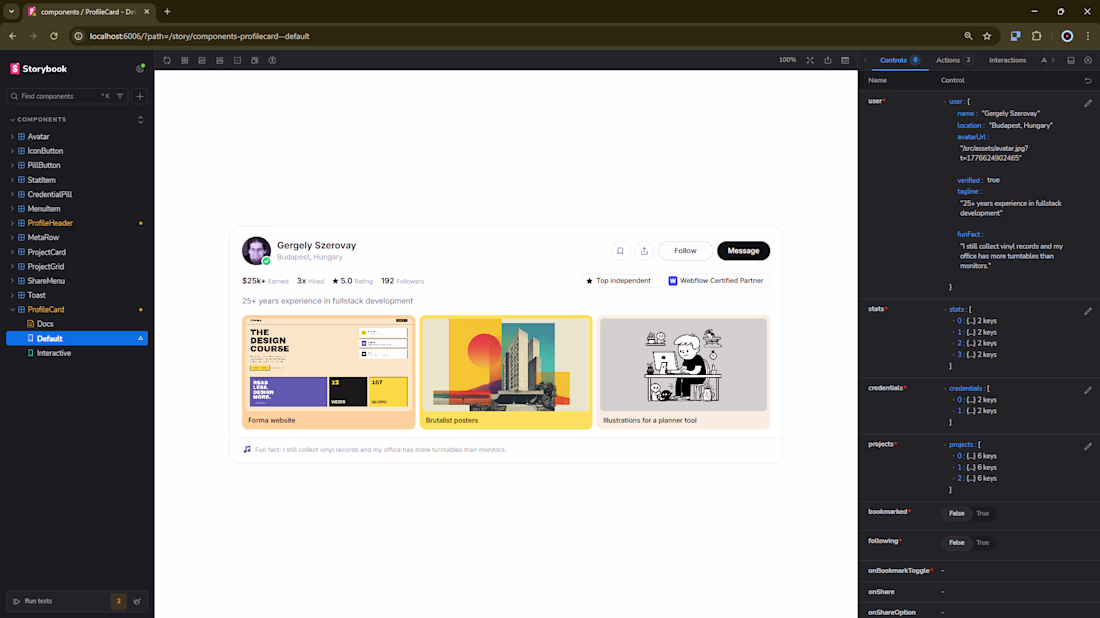Open the ToastComponent tree item
This screenshot has width=1100, height=618.
click(36, 295)
